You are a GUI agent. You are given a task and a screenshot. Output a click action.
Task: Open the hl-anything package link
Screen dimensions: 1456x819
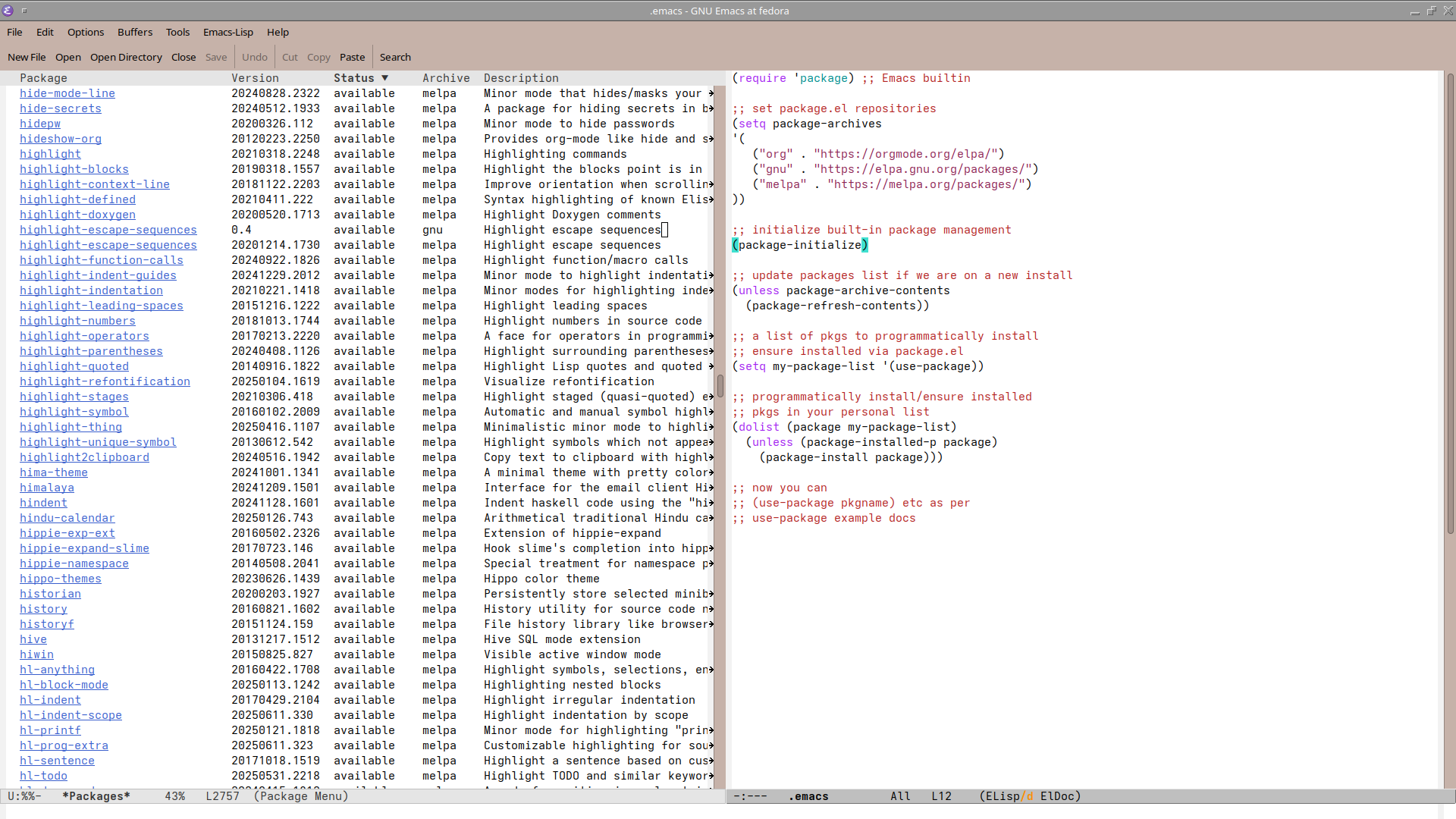pos(57,670)
